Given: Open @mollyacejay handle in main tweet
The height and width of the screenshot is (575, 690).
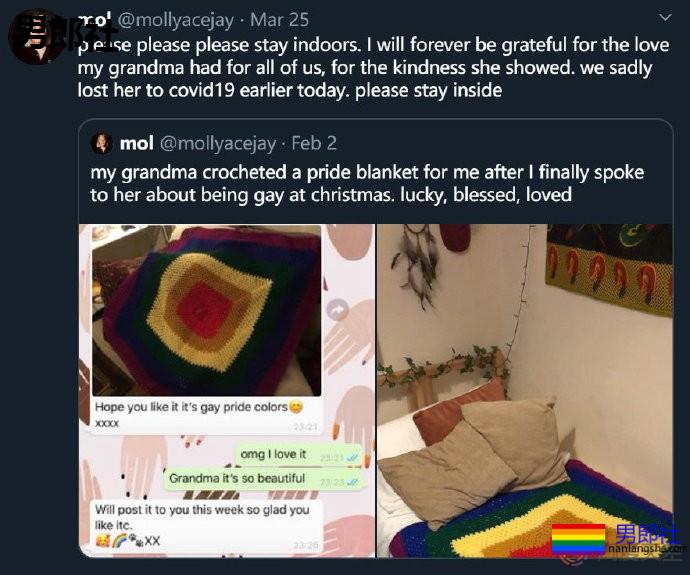Looking at the screenshot, I should pyautogui.click(x=176, y=20).
